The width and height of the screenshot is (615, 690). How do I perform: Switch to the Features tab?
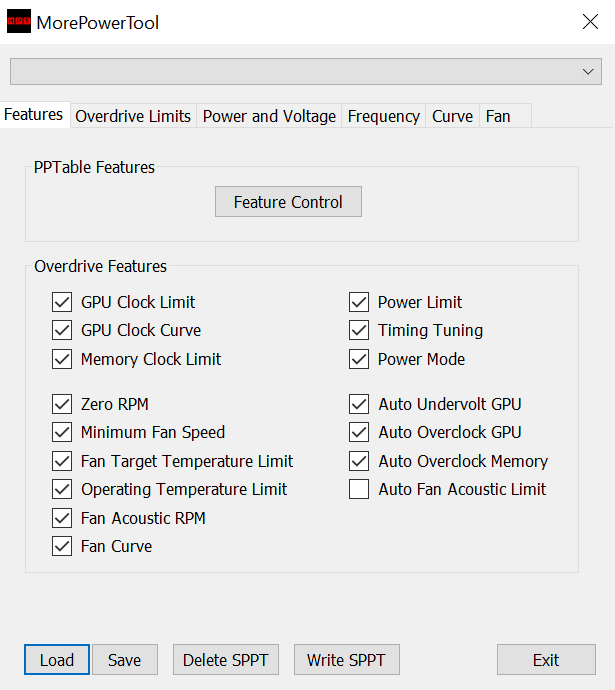[34, 115]
